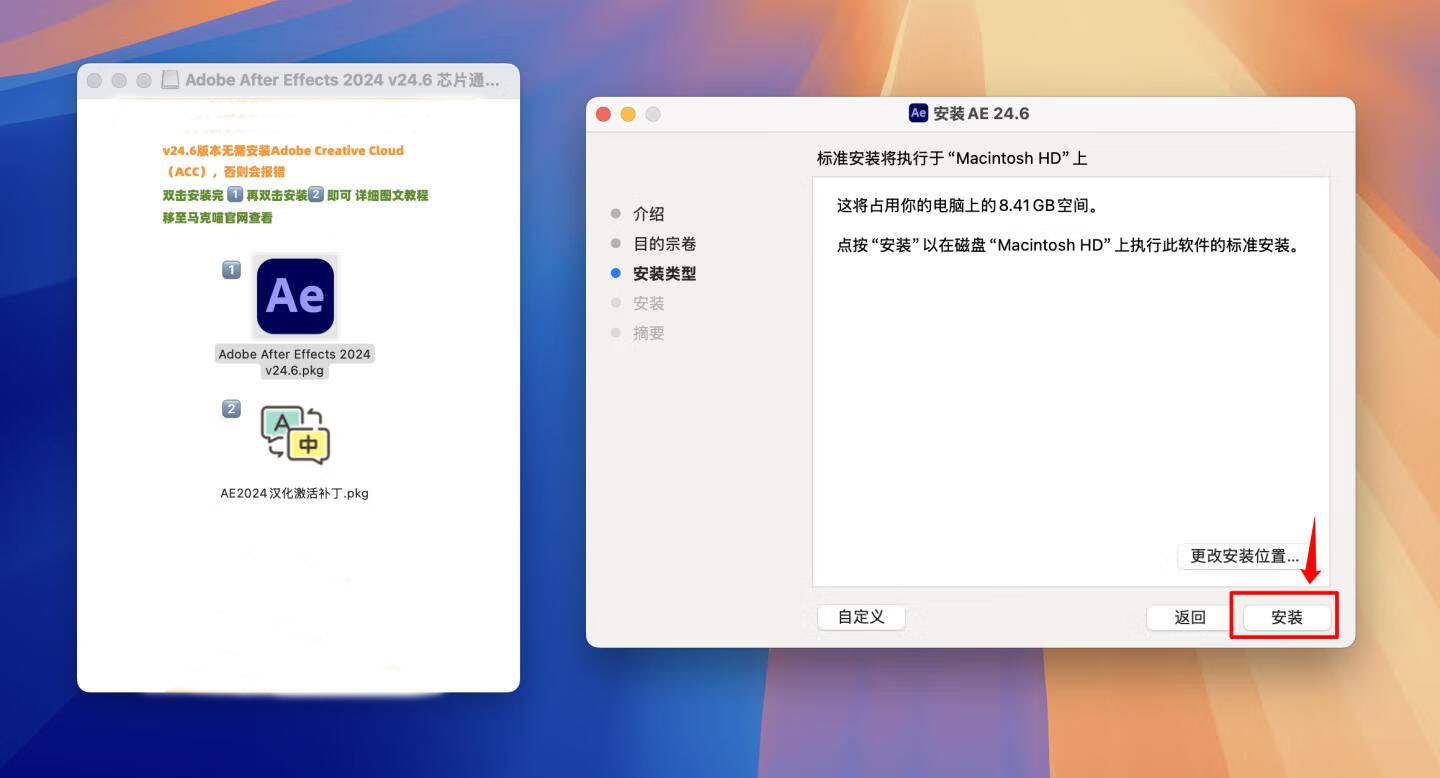Viewport: 1440px width, 778px height.
Task: Click the Adobe After Effects 2024 v24.6 Finder title
Action: [342, 80]
